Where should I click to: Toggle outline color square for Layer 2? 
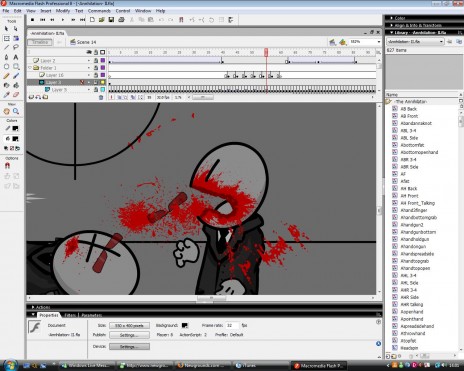103,61
